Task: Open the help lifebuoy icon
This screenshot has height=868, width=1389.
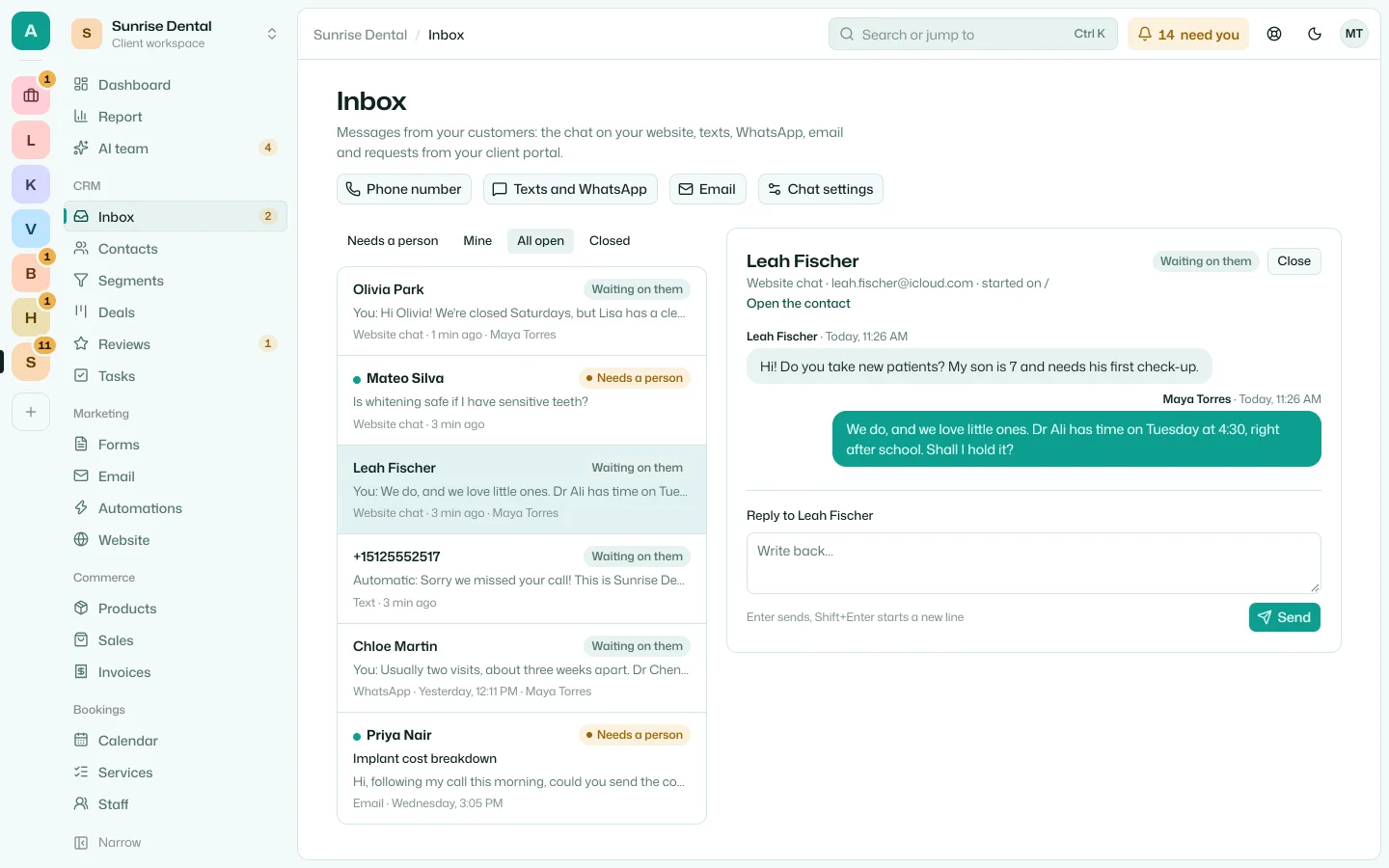Action: [1274, 34]
